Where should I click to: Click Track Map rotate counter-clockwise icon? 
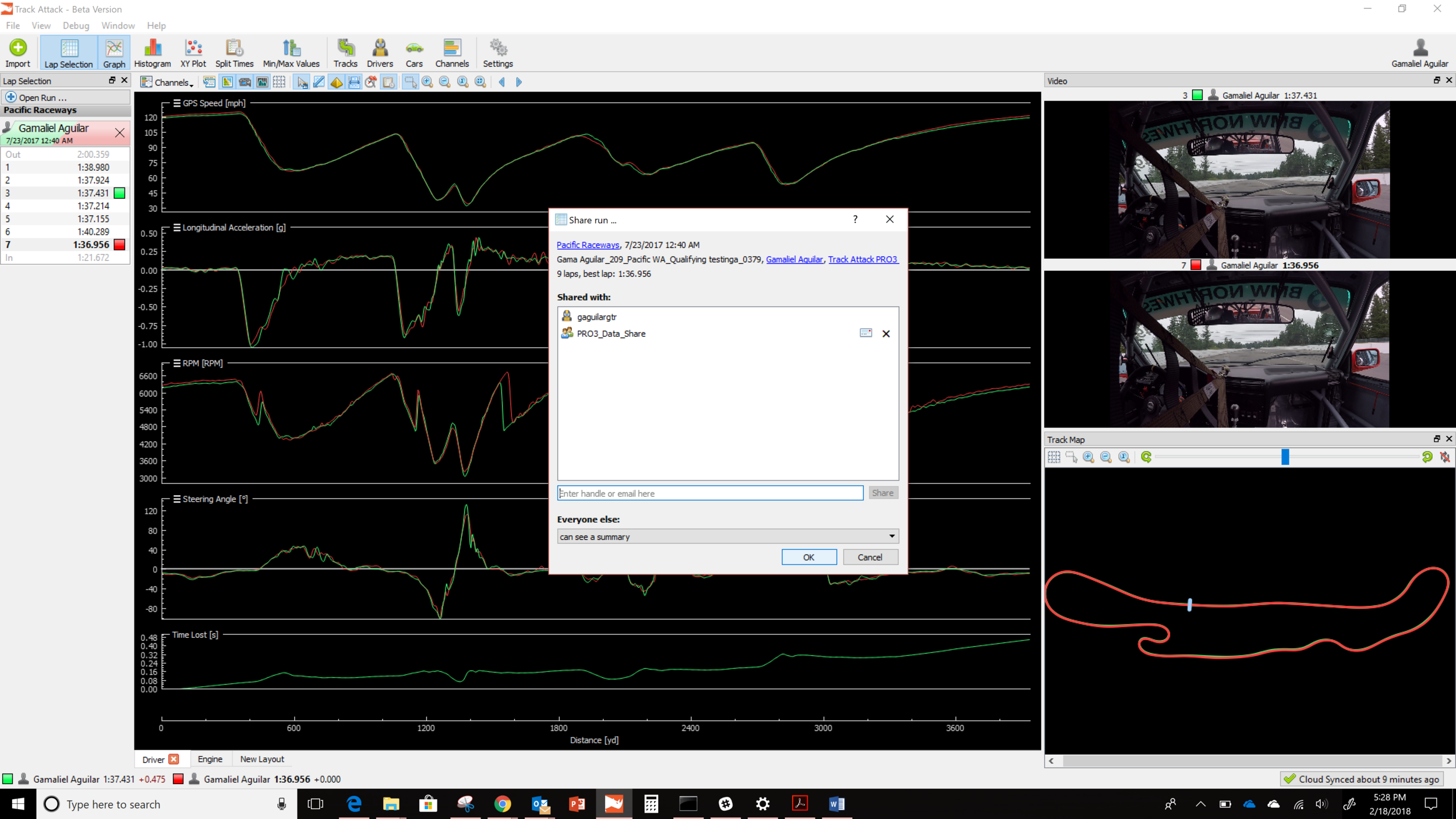click(x=1146, y=457)
